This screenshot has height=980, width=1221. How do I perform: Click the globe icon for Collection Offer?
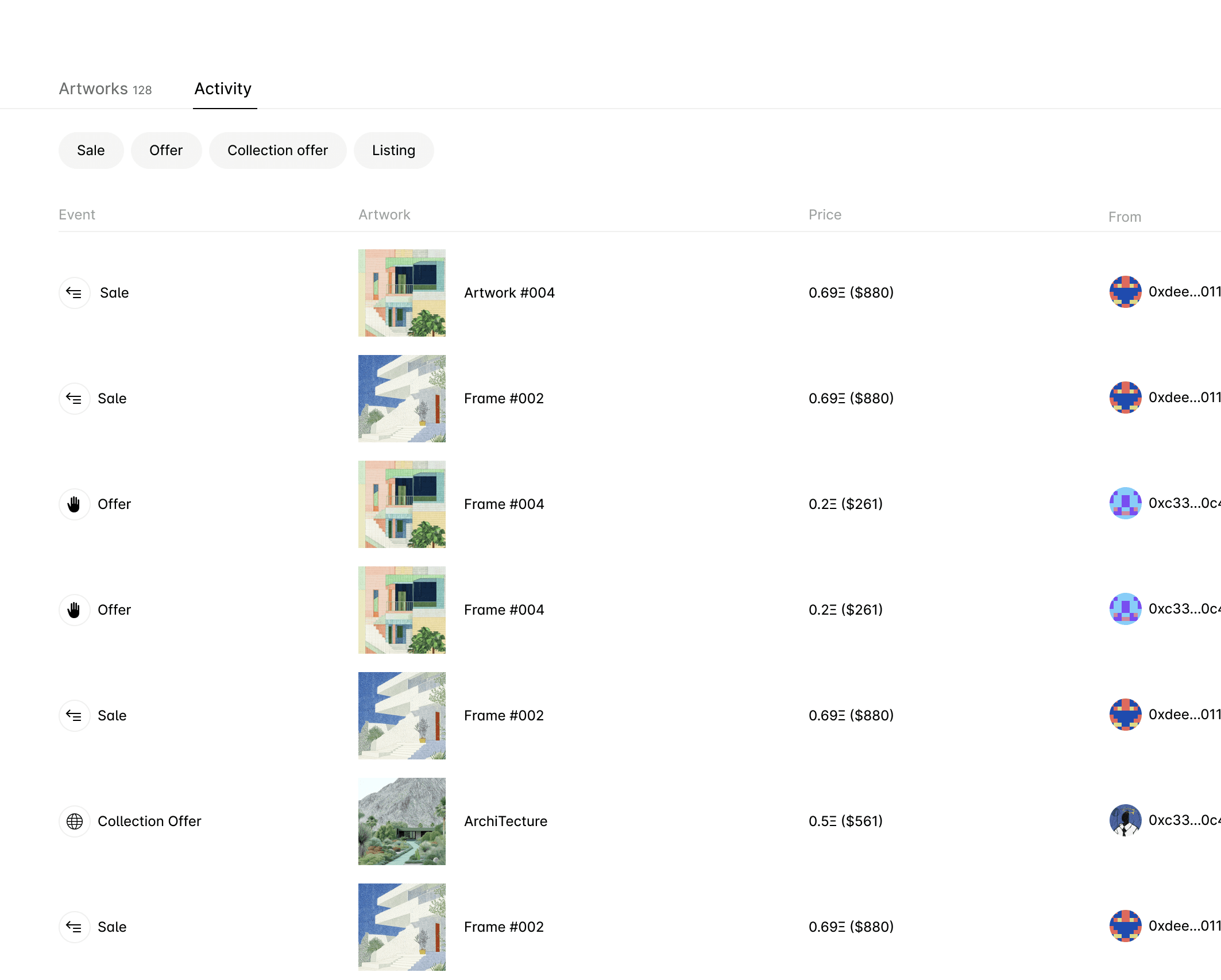coord(74,821)
